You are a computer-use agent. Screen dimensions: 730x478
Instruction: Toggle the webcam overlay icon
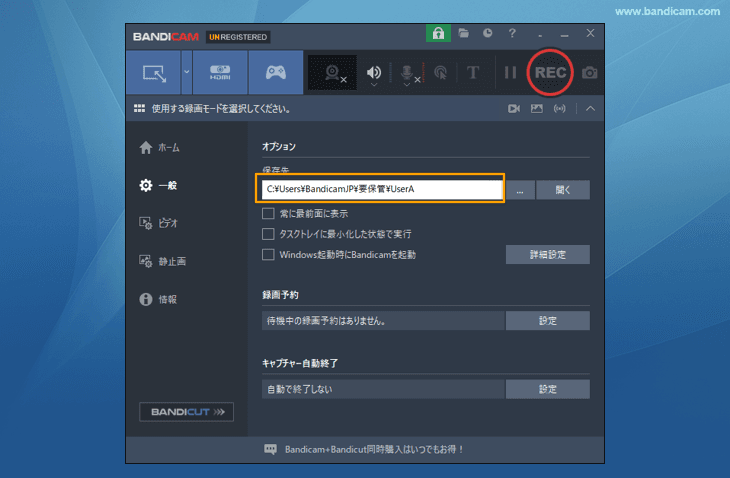pos(332,73)
